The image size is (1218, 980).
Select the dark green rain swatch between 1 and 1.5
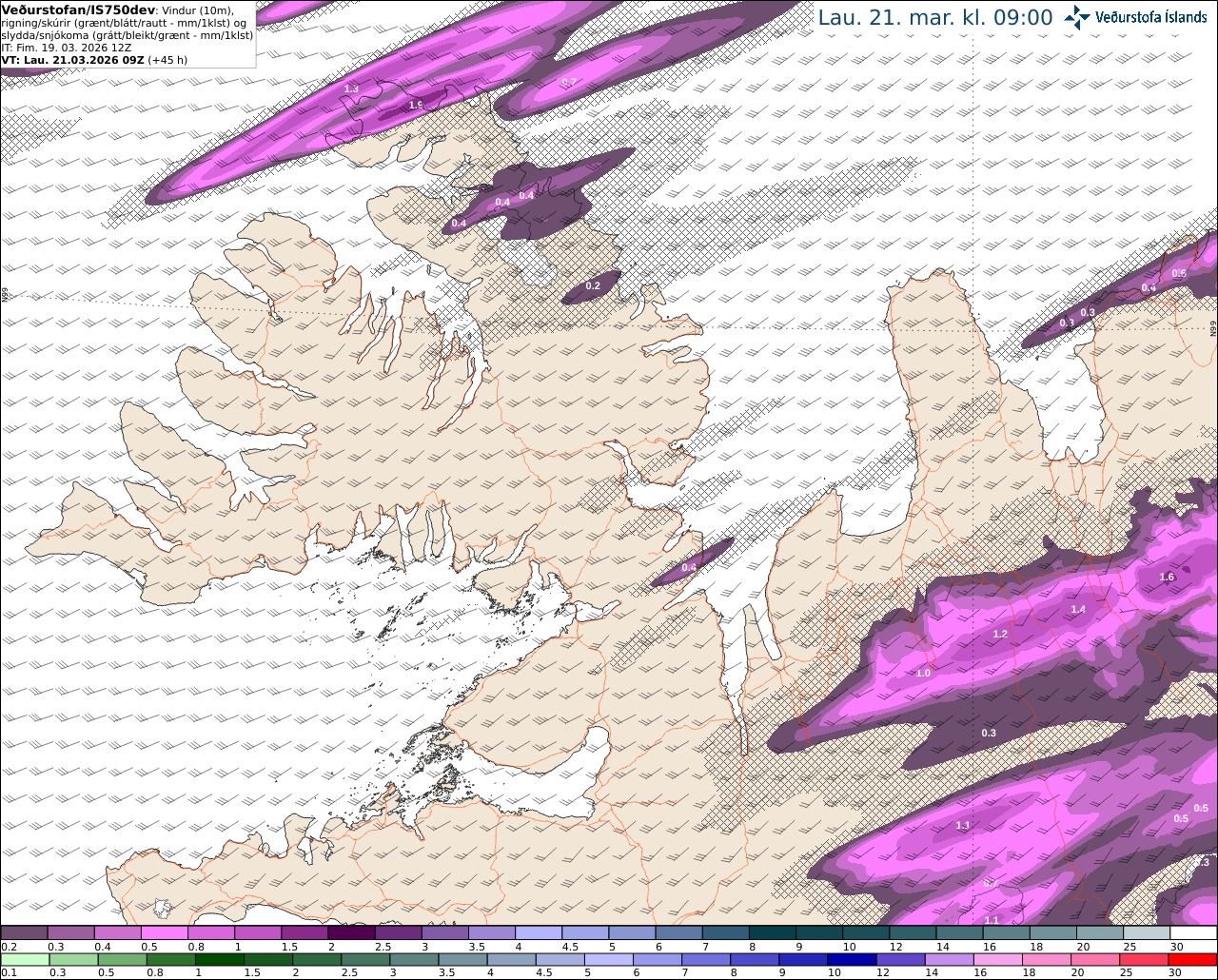click(219, 959)
